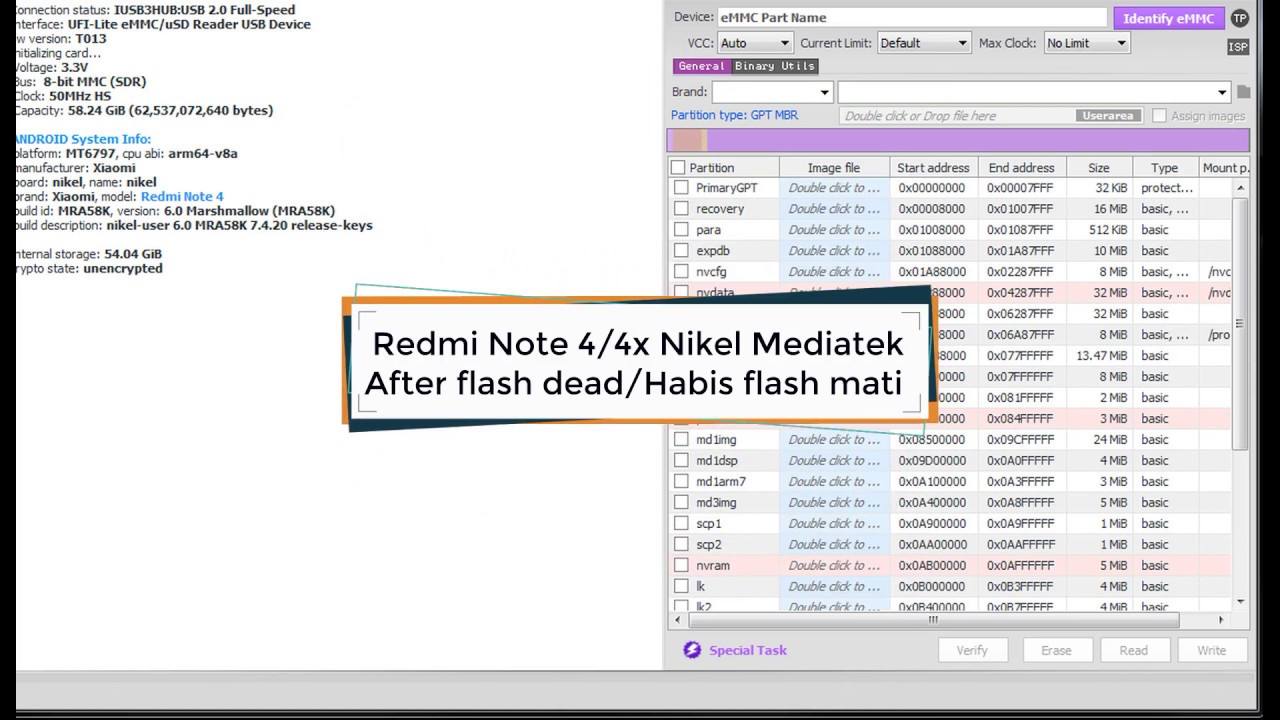Image resolution: width=1280 pixels, height=720 pixels.
Task: Click the recovery image file cell
Action: [x=834, y=208]
